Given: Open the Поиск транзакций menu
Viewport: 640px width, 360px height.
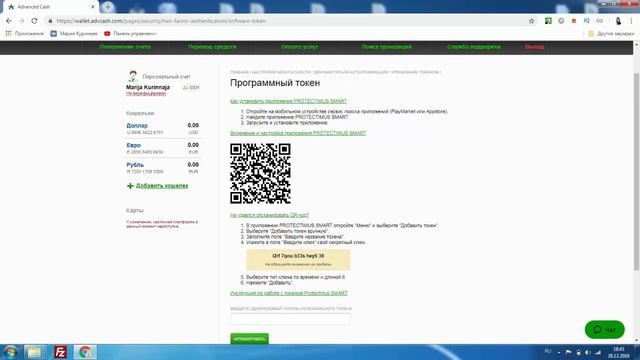Looking at the screenshot, I should coord(387,47).
